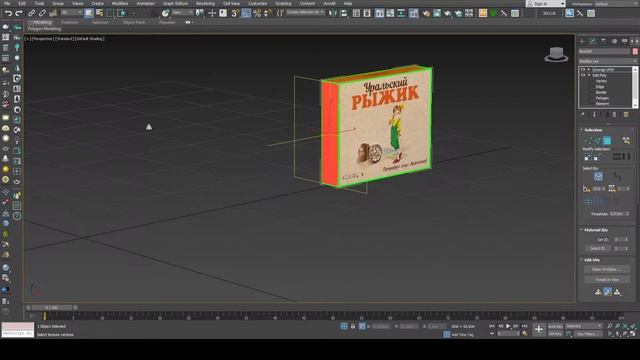Open Edit Named Selection Sets icon
Viewport: 640px width, 360px height.
pos(280,13)
